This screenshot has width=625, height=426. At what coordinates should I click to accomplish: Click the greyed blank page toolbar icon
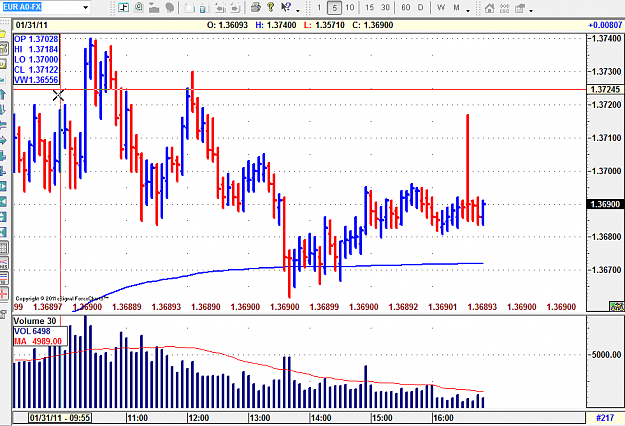click(190, 8)
